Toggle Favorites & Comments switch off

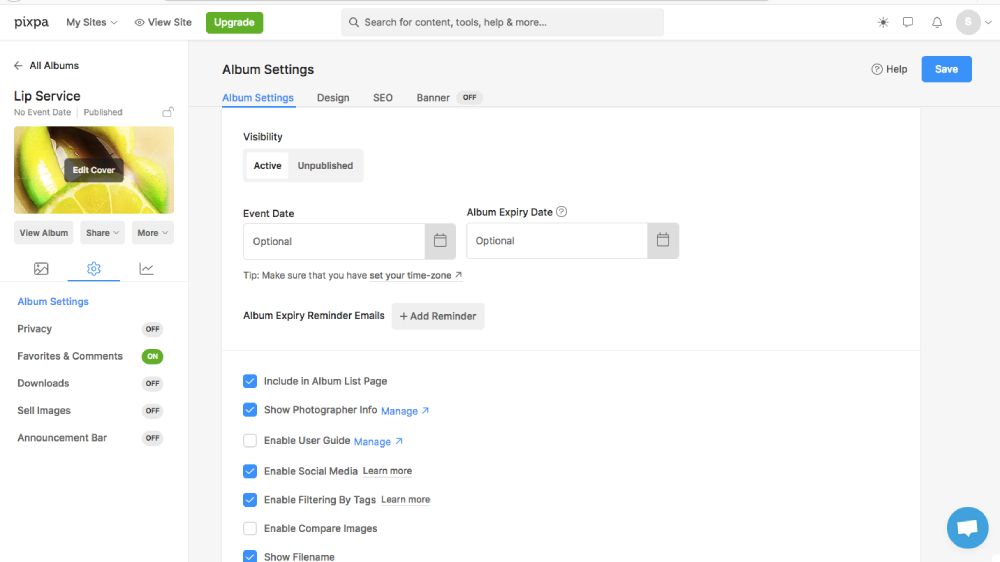point(152,356)
